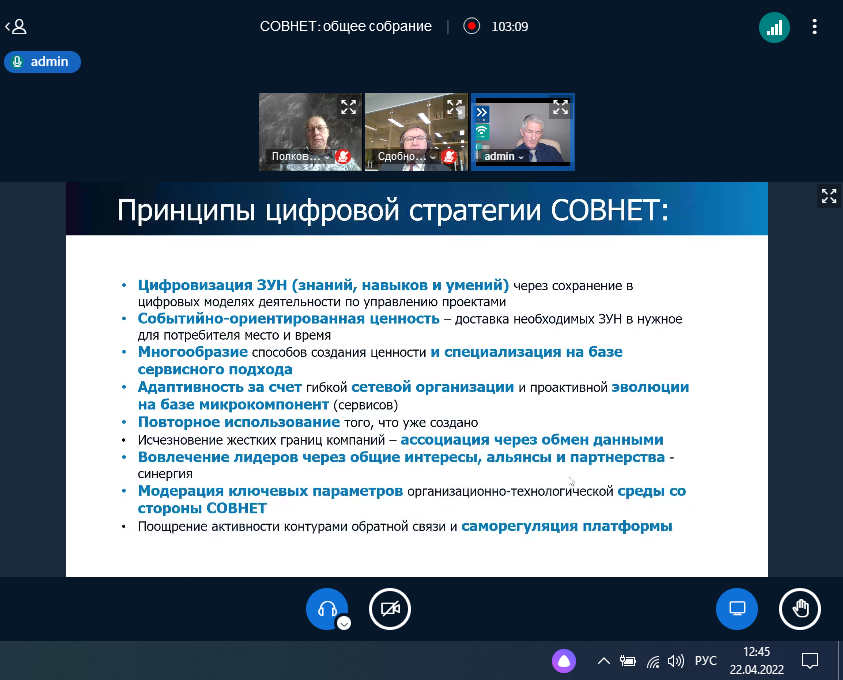
Task: Open the Полков name dropdown chevron
Action: [x=326, y=157]
